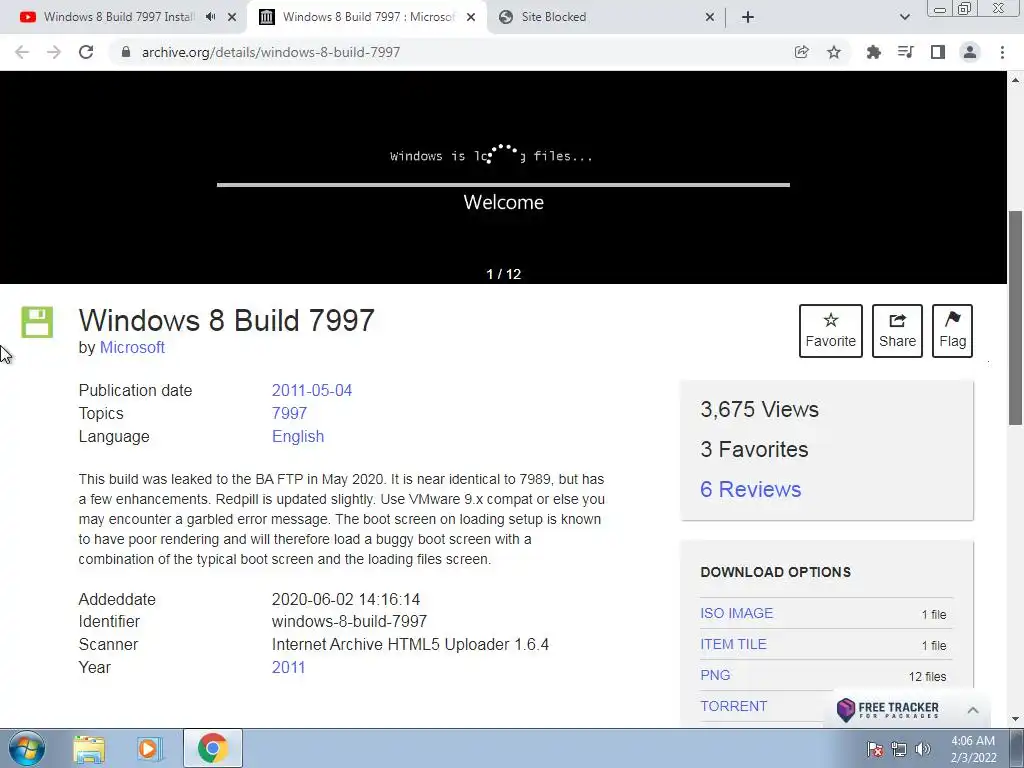Open the 7997 topic link
1024x768 pixels.
click(x=289, y=413)
